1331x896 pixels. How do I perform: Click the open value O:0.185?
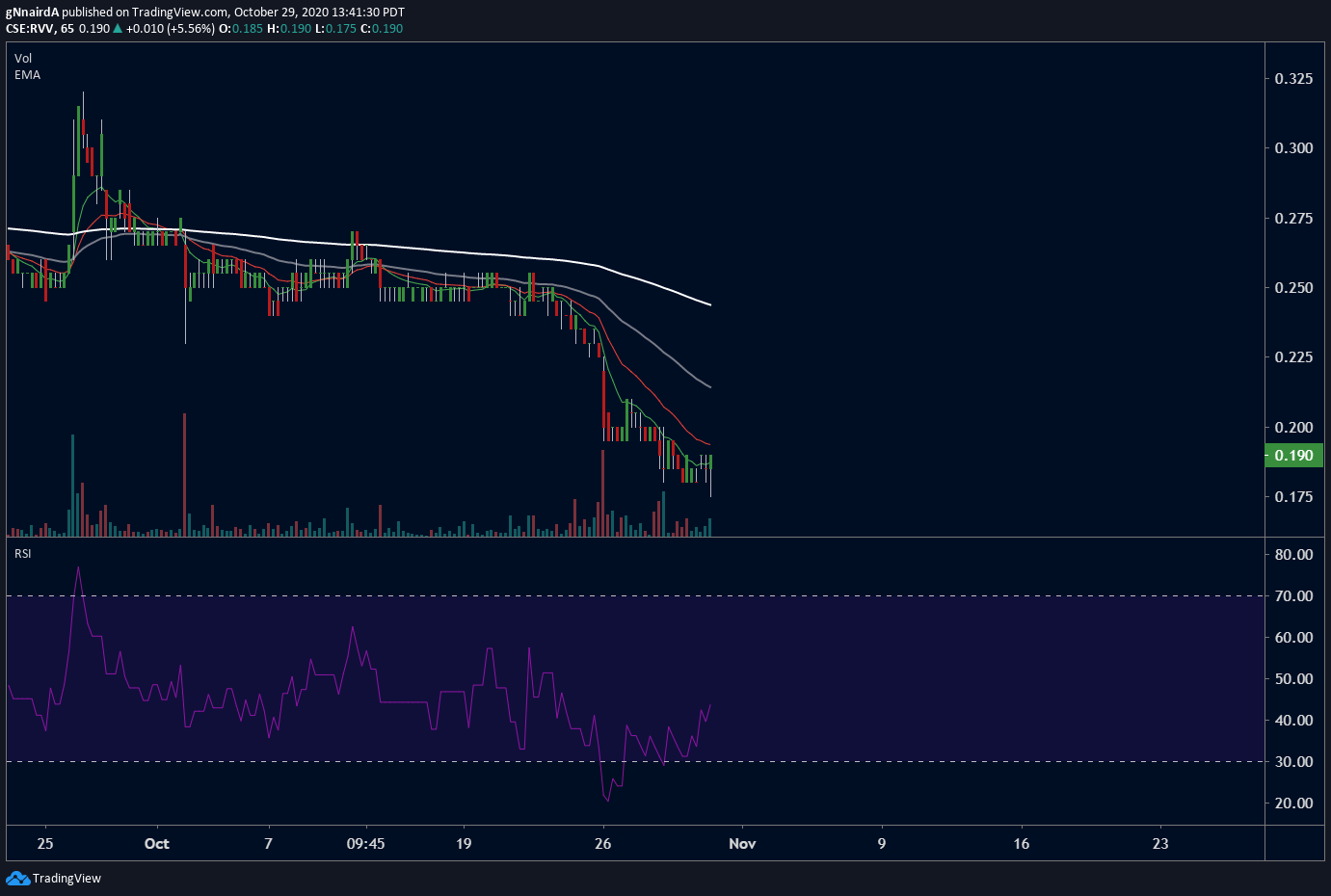pos(241,29)
